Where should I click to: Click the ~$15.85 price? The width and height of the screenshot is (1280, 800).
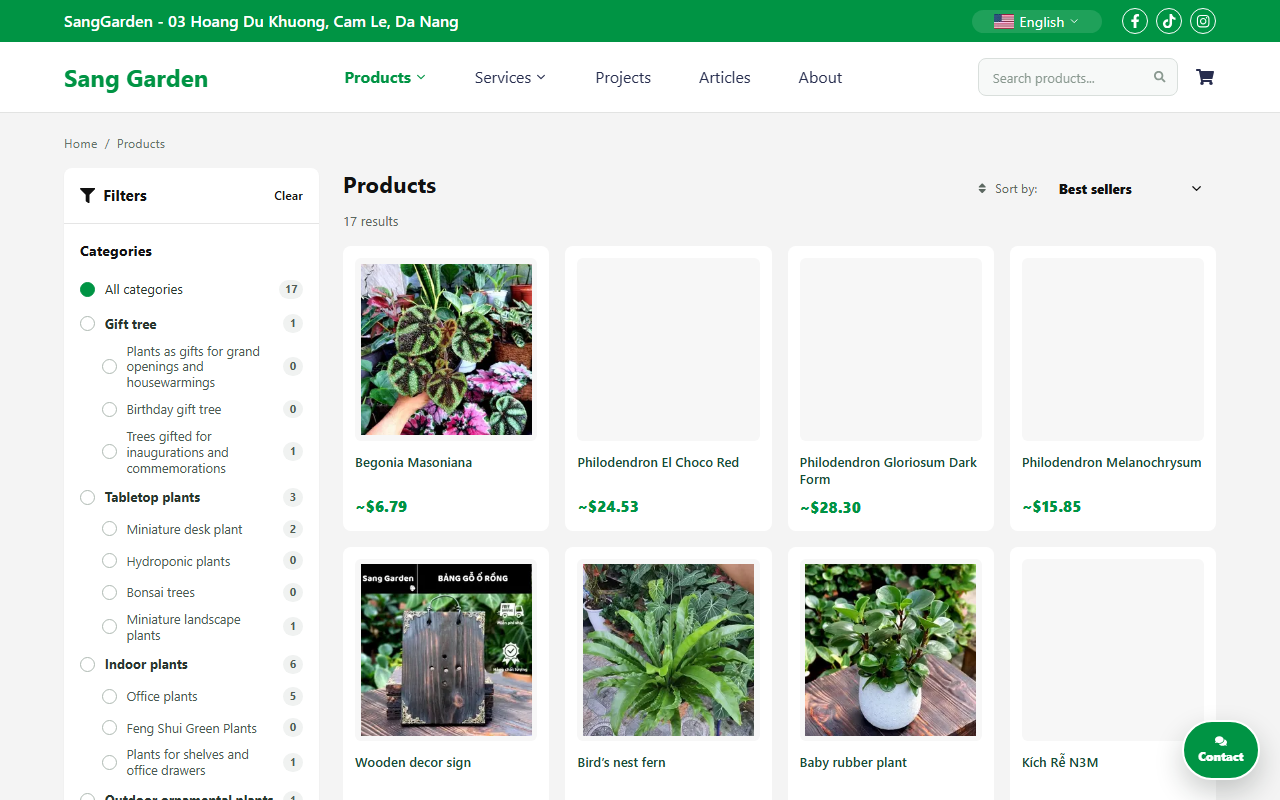point(1052,507)
